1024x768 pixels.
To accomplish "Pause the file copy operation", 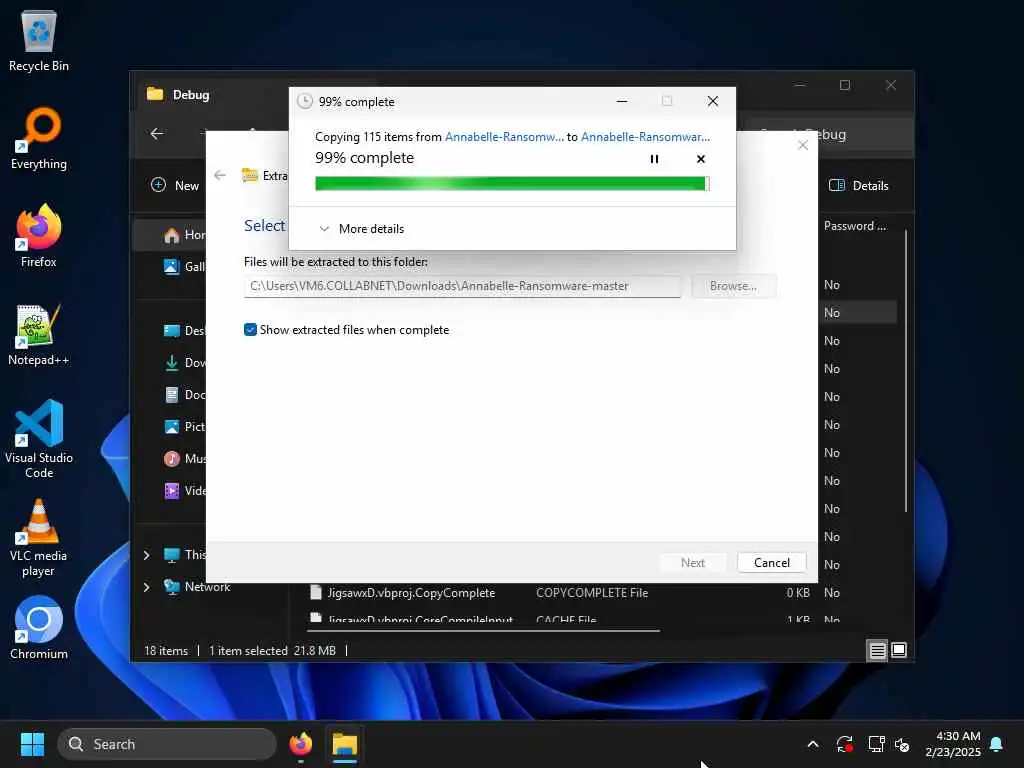I will [654, 159].
